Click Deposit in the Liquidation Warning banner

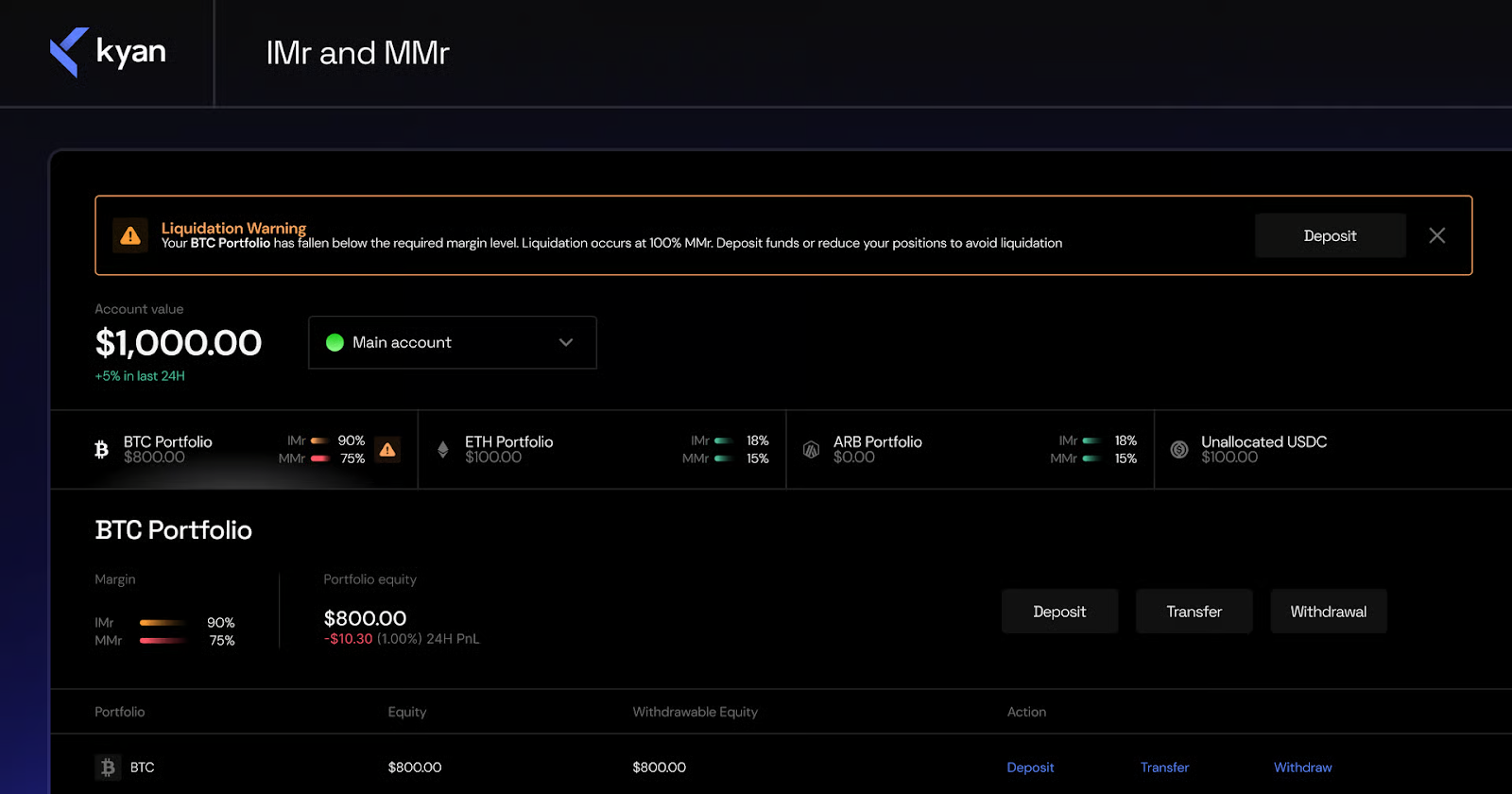click(1330, 235)
